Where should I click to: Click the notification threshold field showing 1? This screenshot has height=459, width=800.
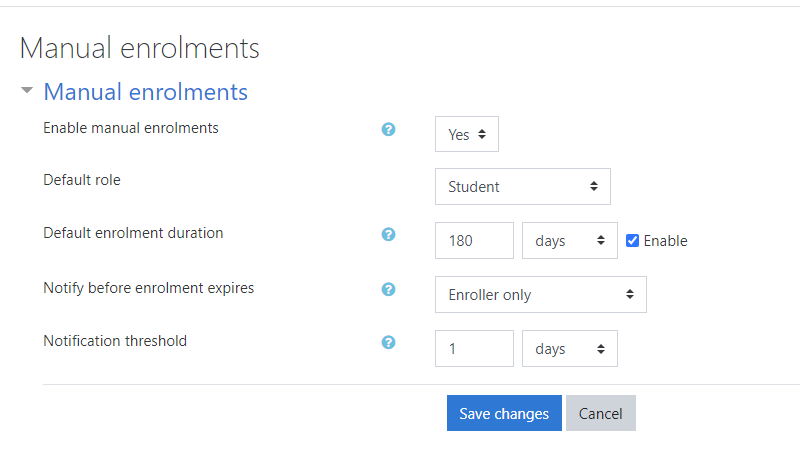coord(474,349)
